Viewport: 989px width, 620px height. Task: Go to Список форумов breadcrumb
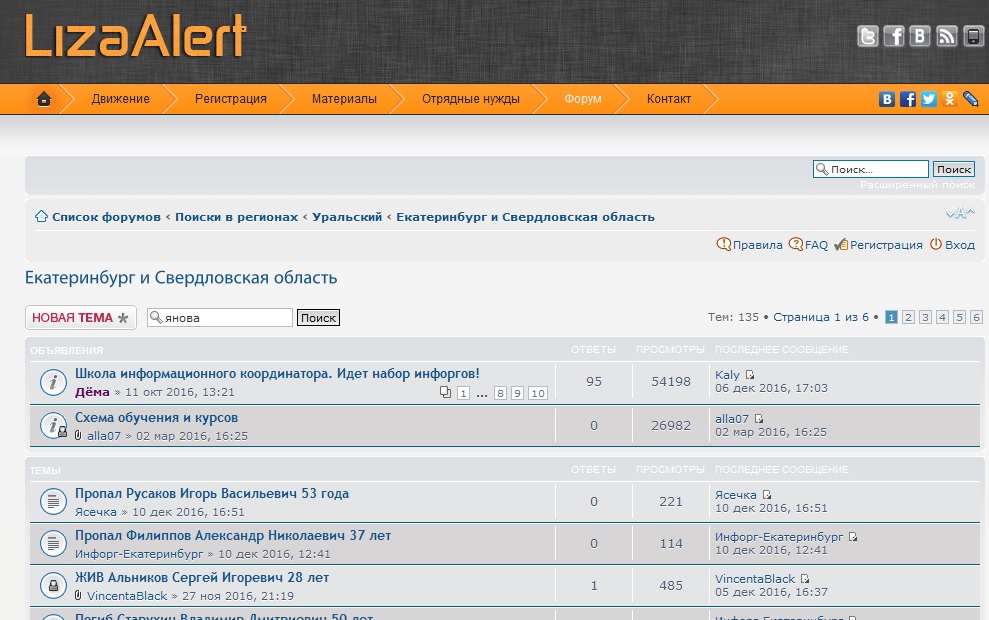(106, 217)
